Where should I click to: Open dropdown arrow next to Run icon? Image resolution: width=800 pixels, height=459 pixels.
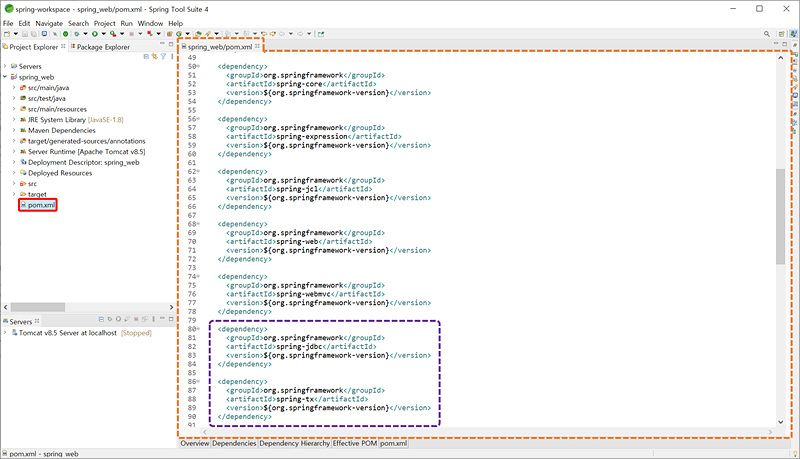tap(104, 34)
